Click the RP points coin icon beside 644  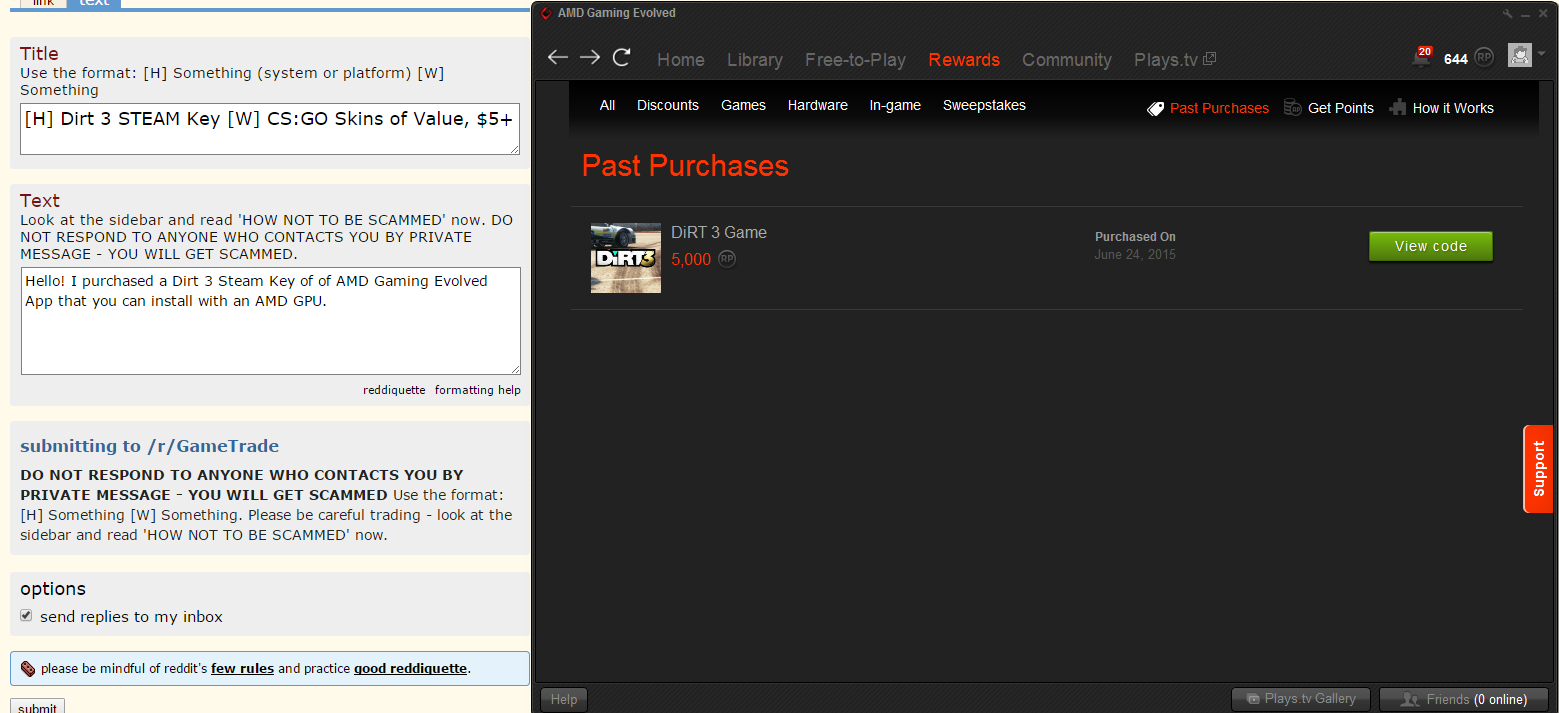point(1484,58)
